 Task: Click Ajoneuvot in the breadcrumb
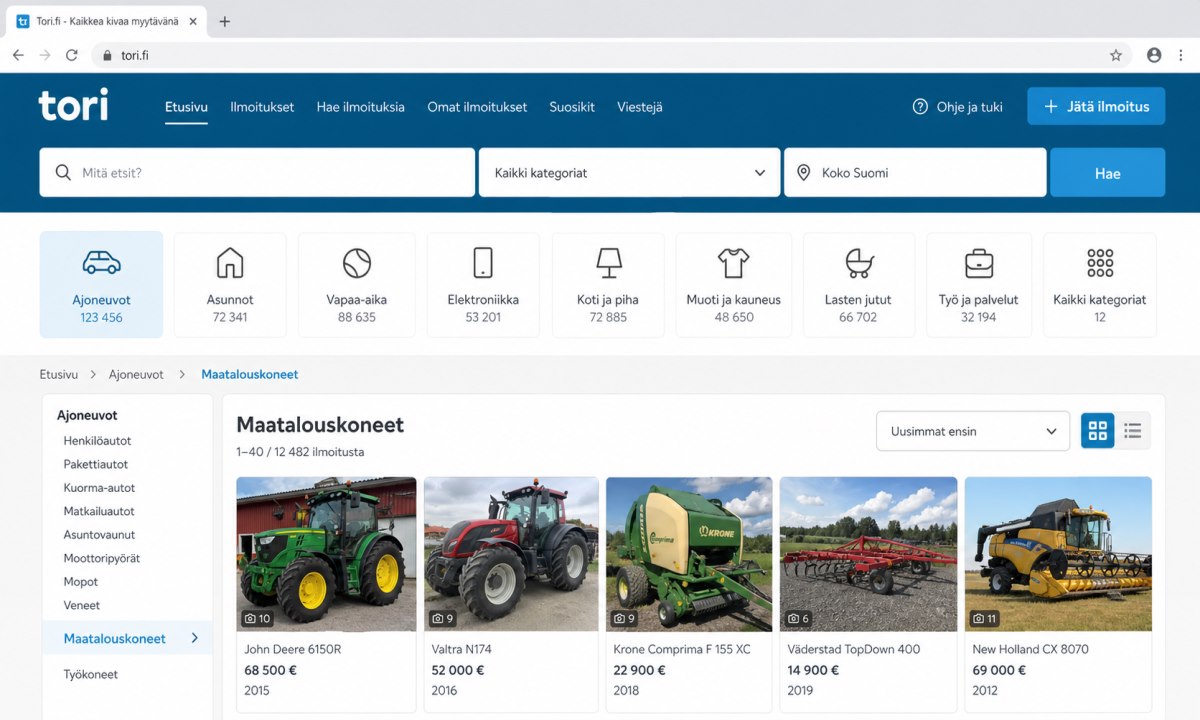pos(136,374)
